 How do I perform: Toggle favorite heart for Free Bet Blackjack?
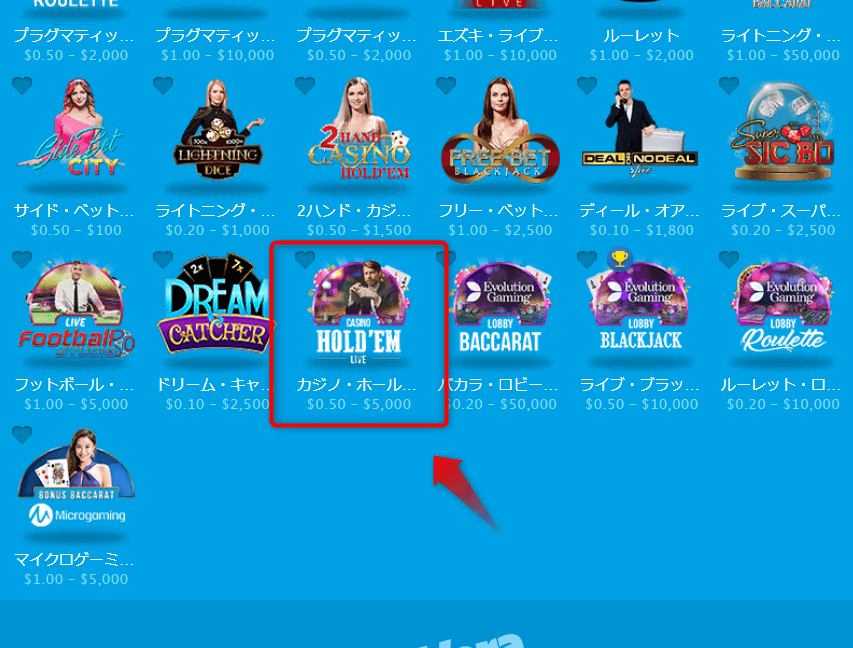[446, 85]
